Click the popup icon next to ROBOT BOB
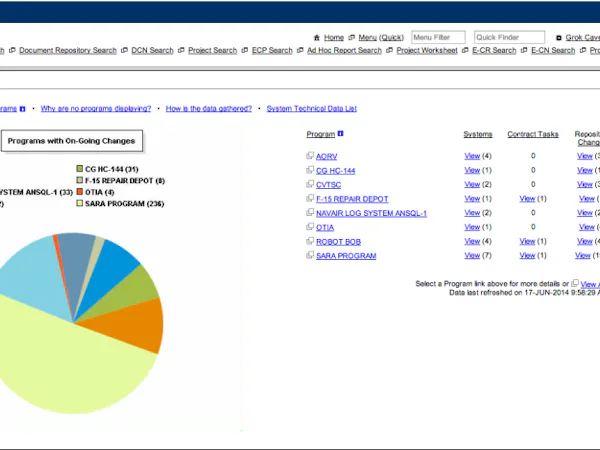This screenshot has height=450, width=600. pos(310,241)
